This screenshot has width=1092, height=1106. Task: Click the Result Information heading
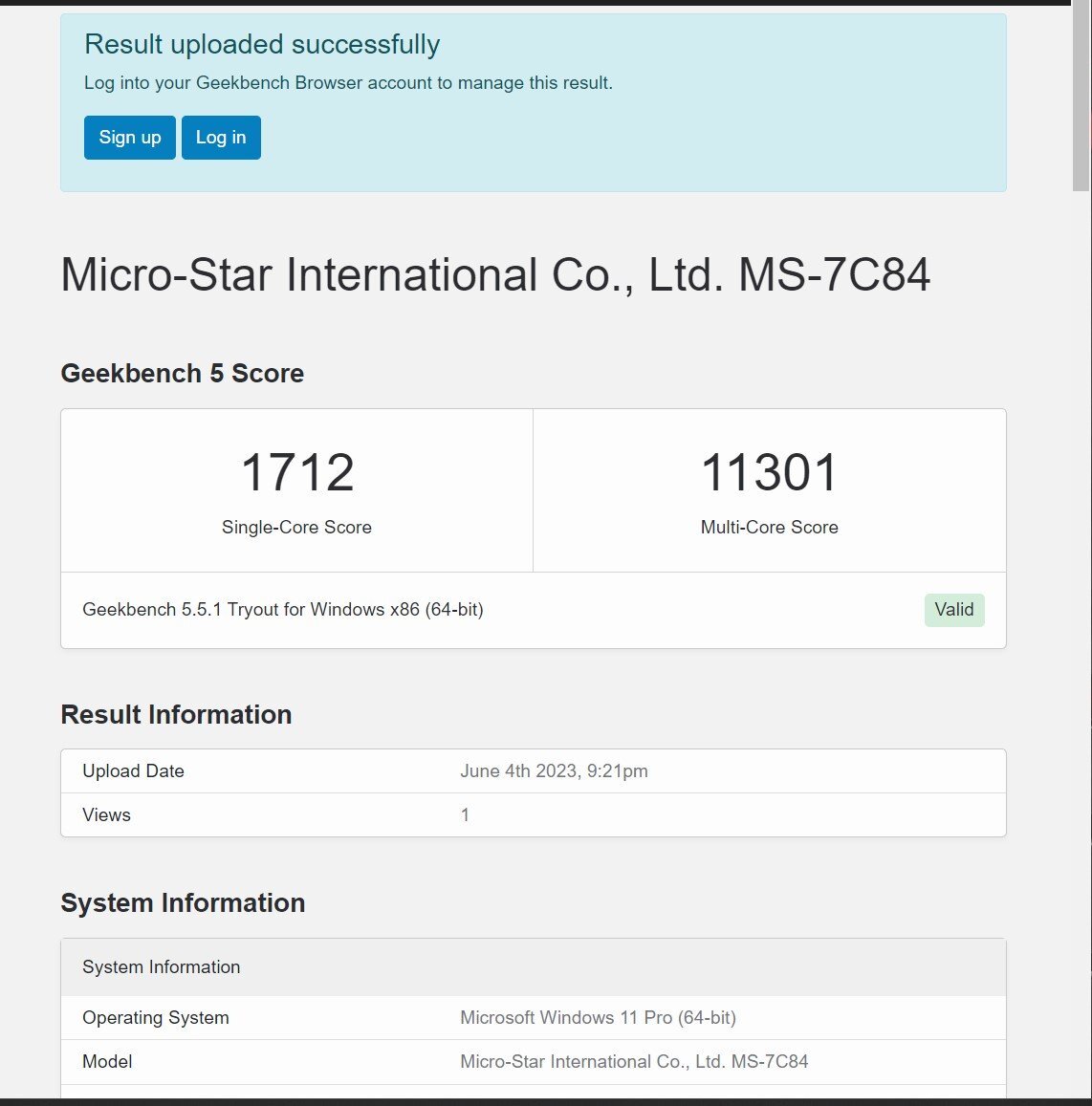pos(176,714)
